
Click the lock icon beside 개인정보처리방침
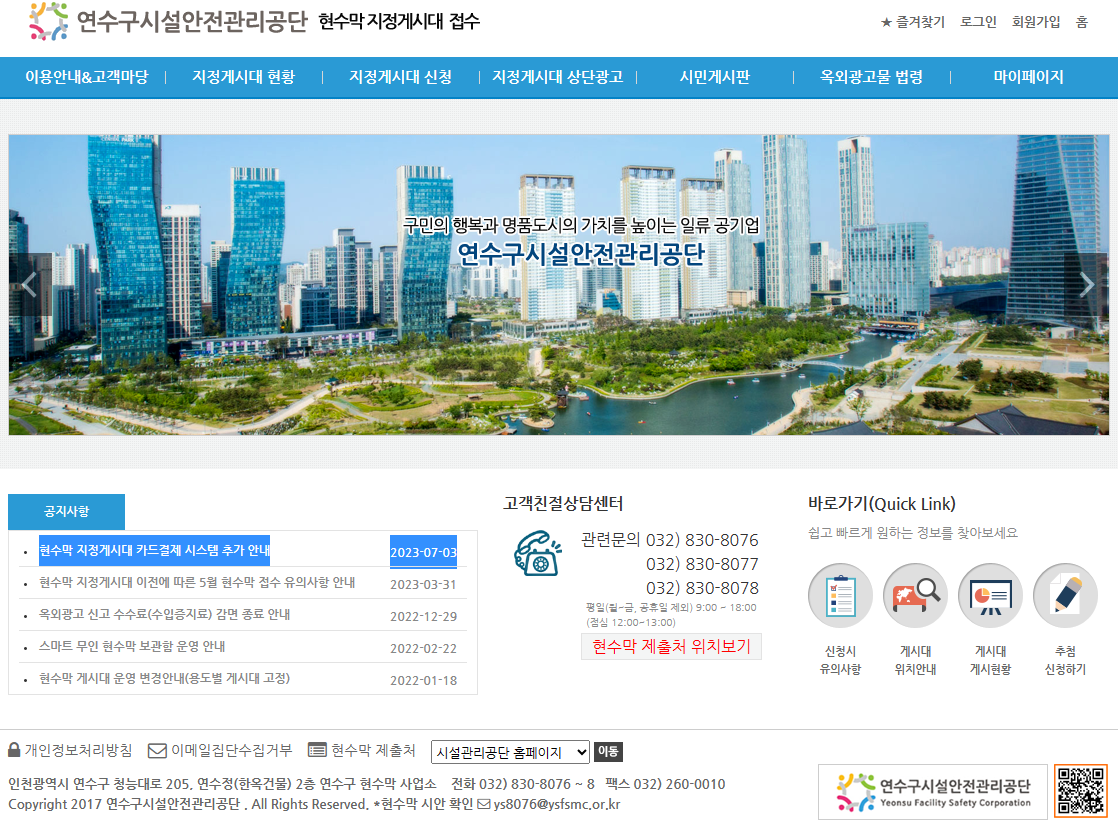[14, 750]
